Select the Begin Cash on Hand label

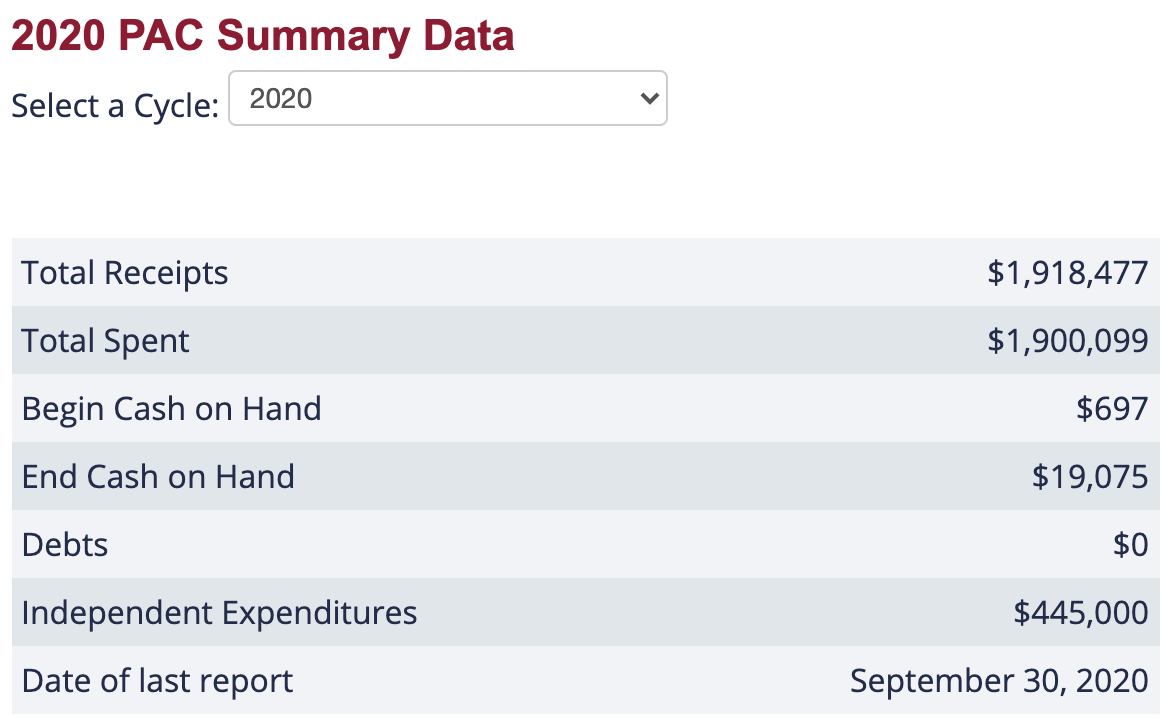click(x=172, y=408)
